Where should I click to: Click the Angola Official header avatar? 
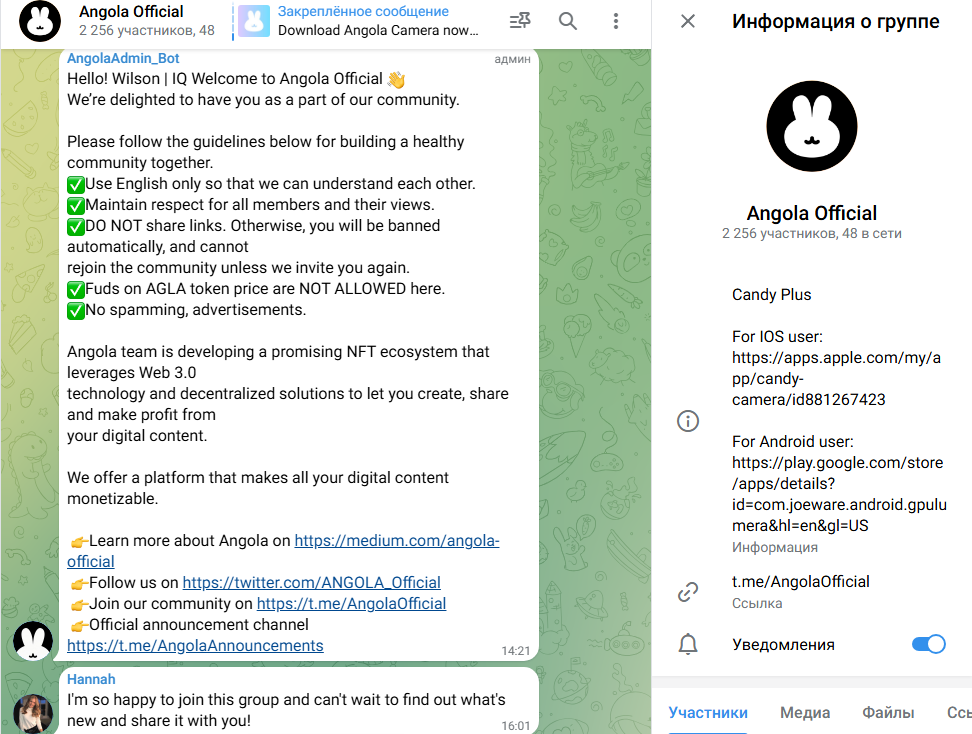coord(40,21)
